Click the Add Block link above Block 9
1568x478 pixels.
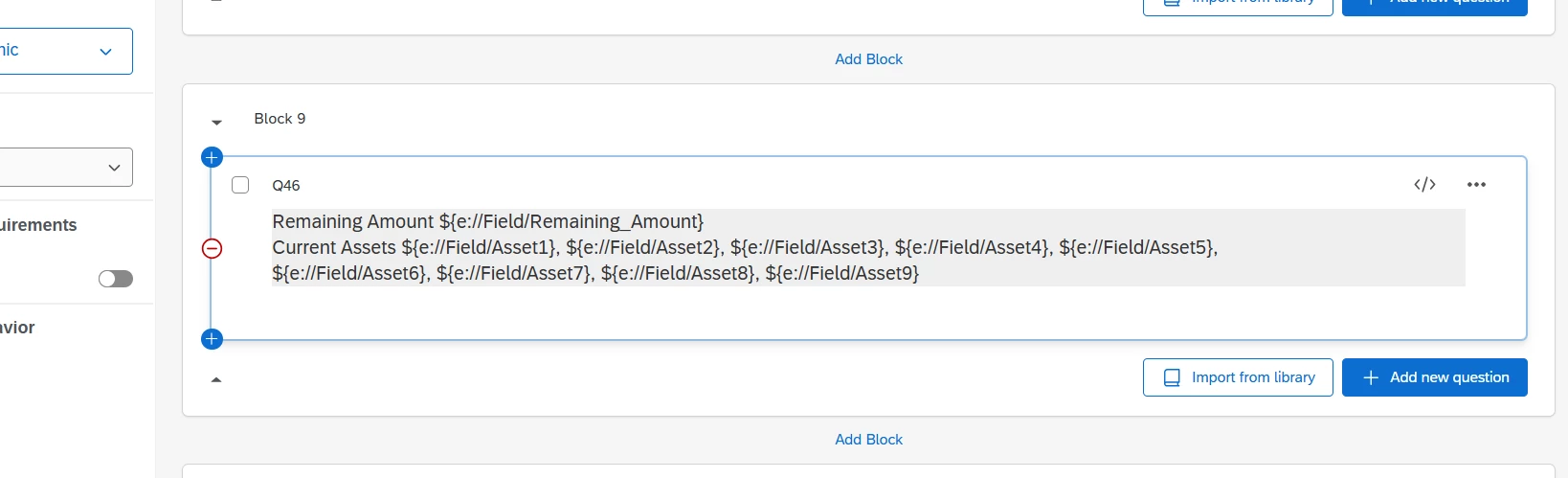coord(868,59)
